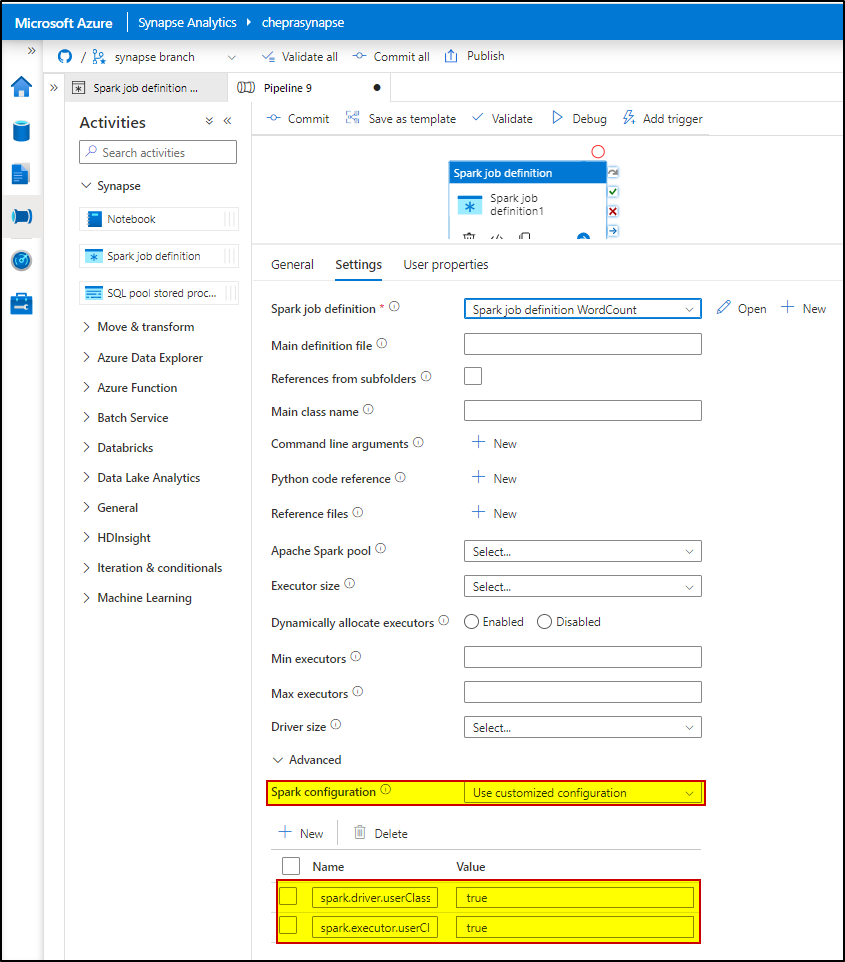Tick the select-all checkbox beside Name header

(x=291, y=866)
